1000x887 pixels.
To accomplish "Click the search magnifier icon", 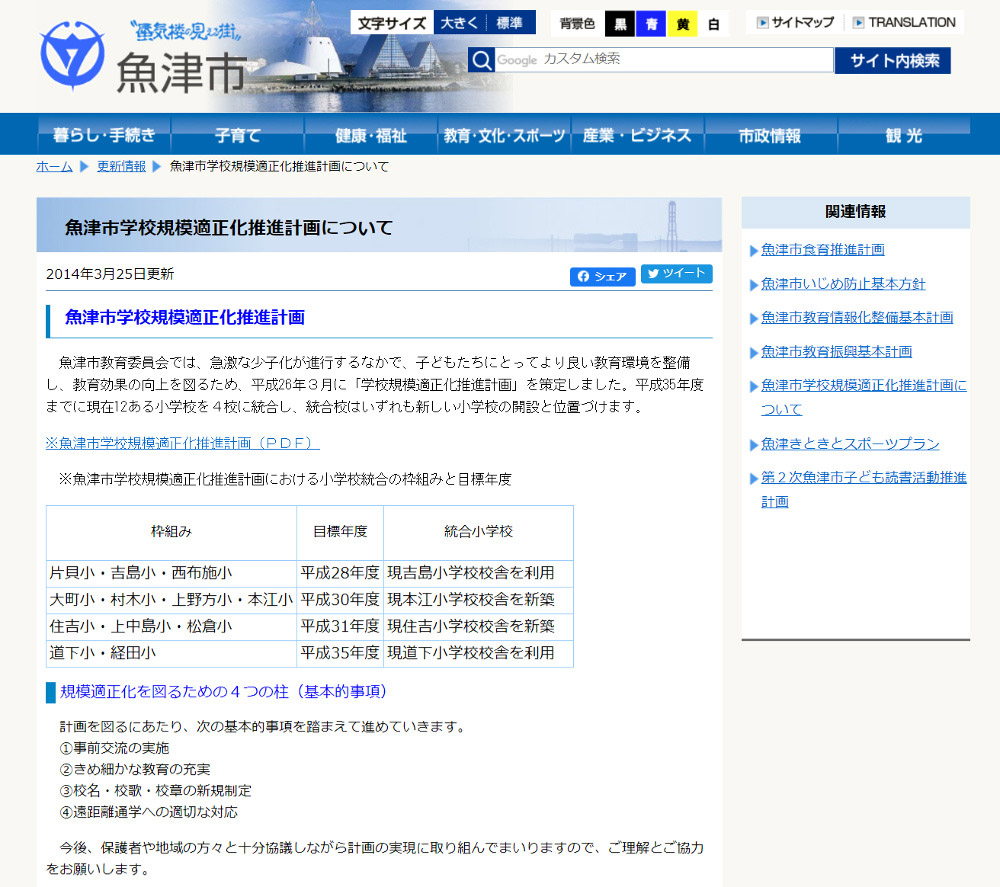I will coord(481,60).
